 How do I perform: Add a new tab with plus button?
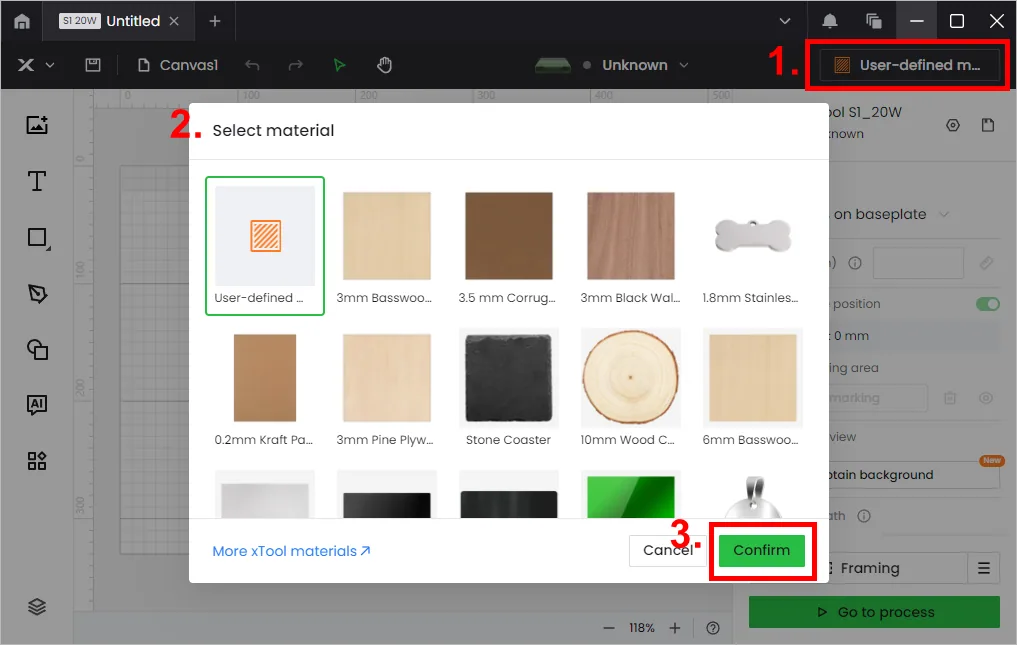(215, 21)
